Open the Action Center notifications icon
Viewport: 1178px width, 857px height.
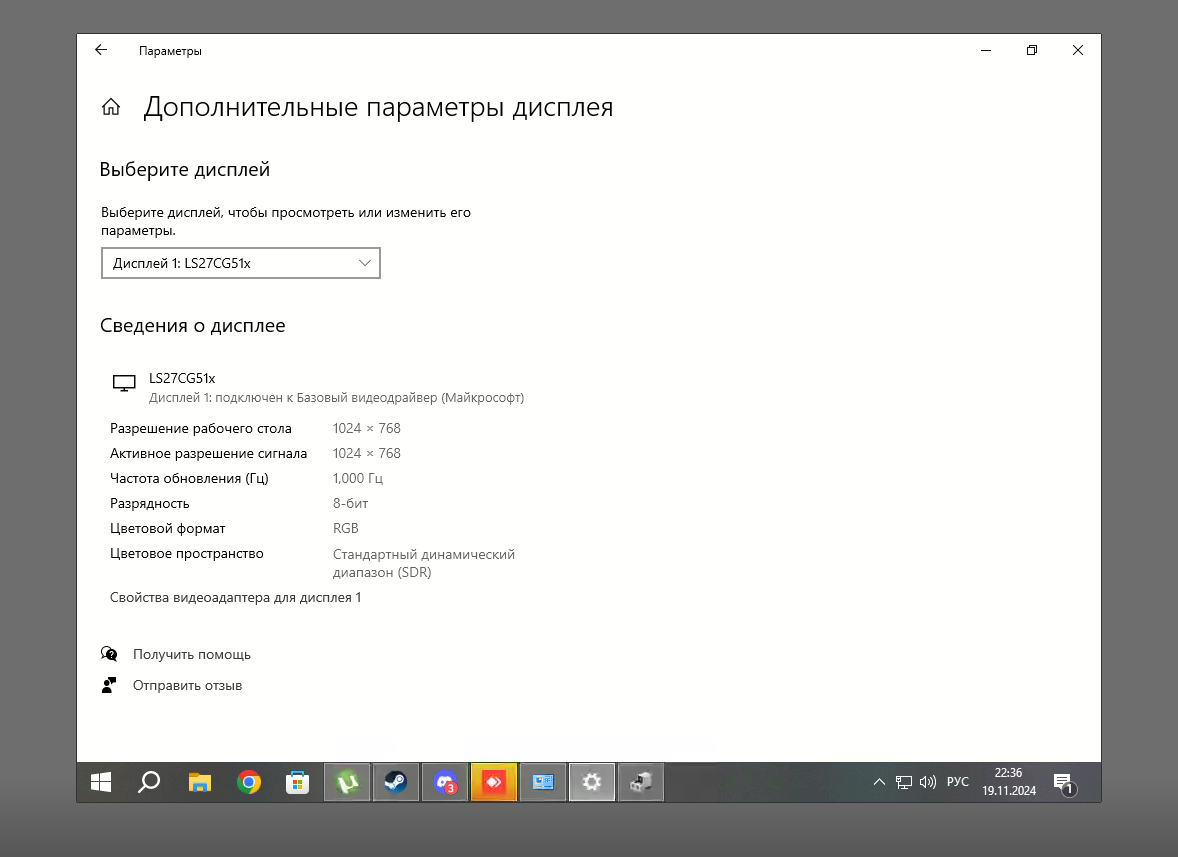tap(1064, 783)
